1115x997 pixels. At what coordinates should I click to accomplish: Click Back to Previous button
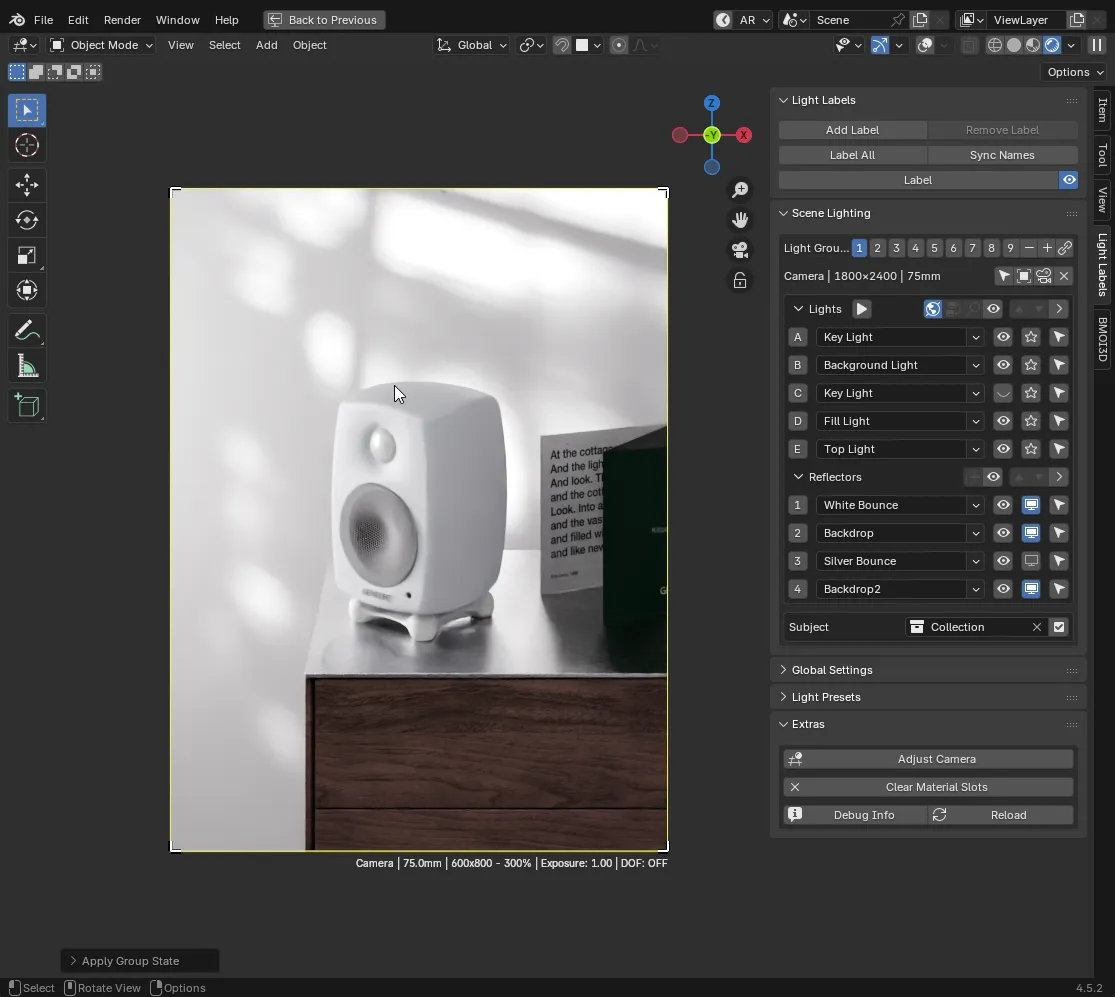[x=324, y=20]
